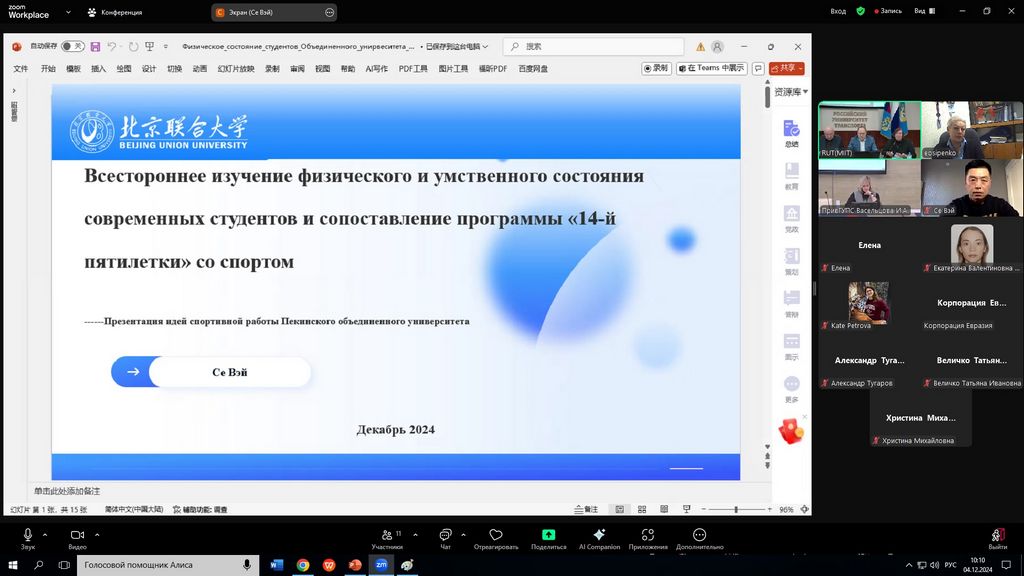
Task: Open Приложения apps in Zoom toolbar
Action: [648, 537]
